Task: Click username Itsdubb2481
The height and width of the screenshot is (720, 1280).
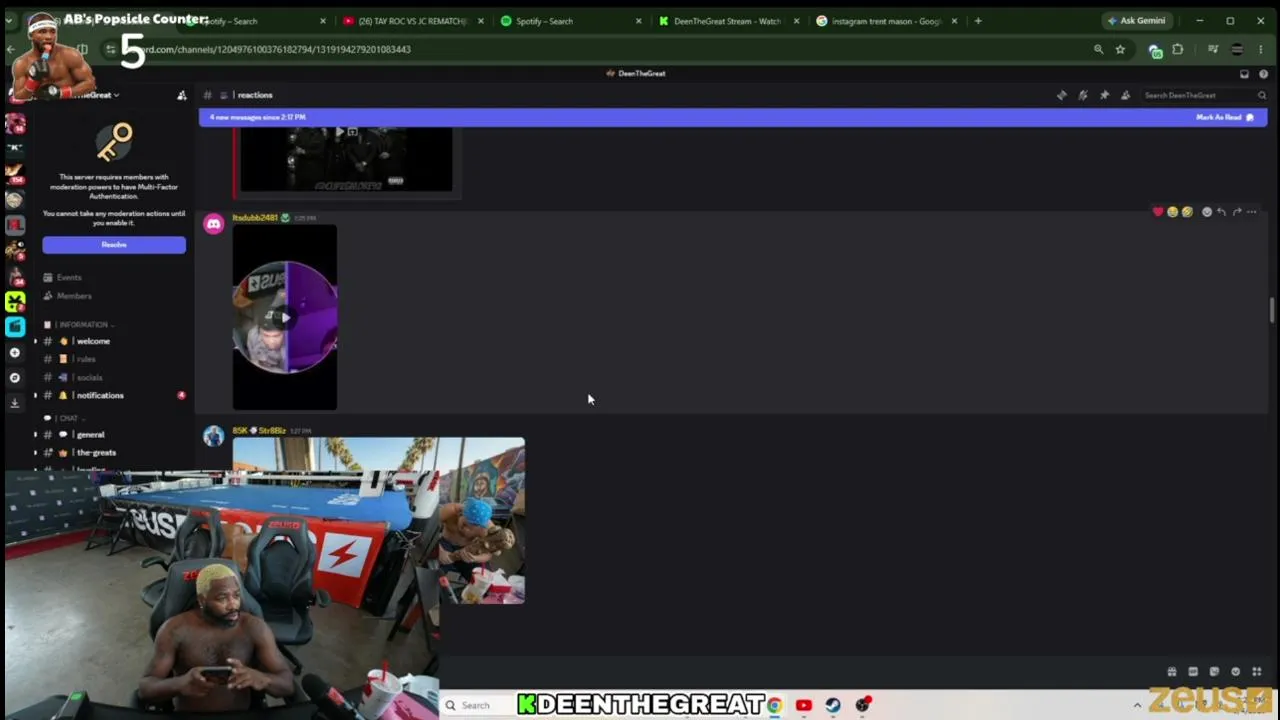Action: tap(255, 217)
